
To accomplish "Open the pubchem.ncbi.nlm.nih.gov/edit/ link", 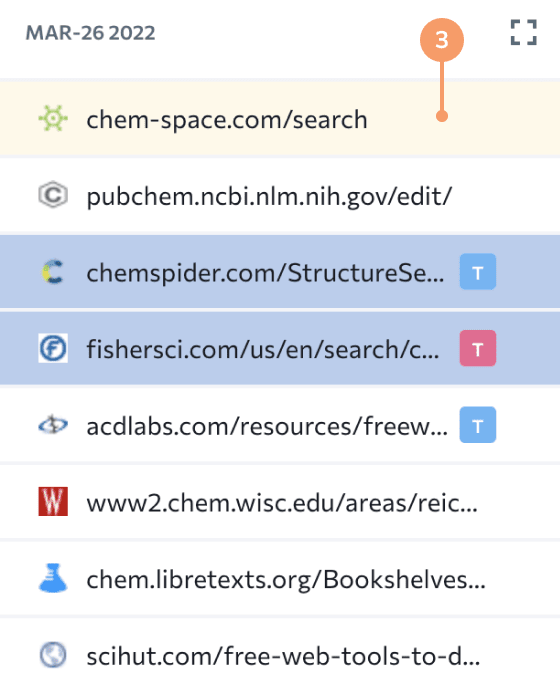I will tap(269, 196).
